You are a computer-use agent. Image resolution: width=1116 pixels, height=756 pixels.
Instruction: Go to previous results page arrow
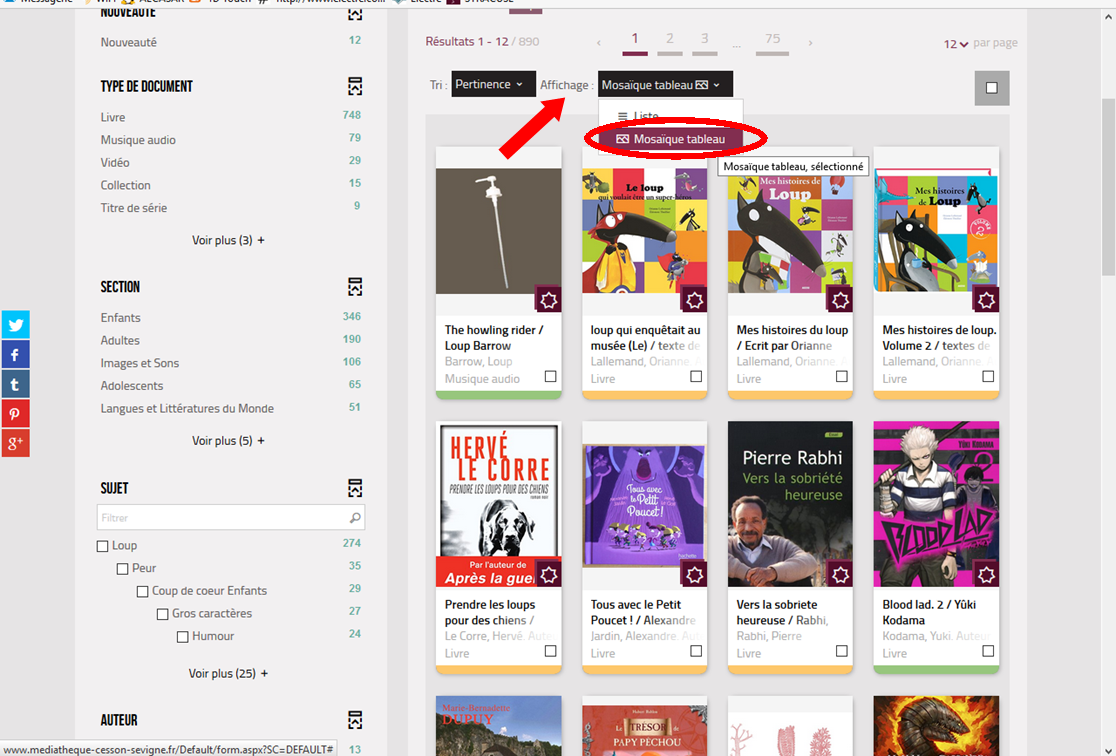[599, 43]
